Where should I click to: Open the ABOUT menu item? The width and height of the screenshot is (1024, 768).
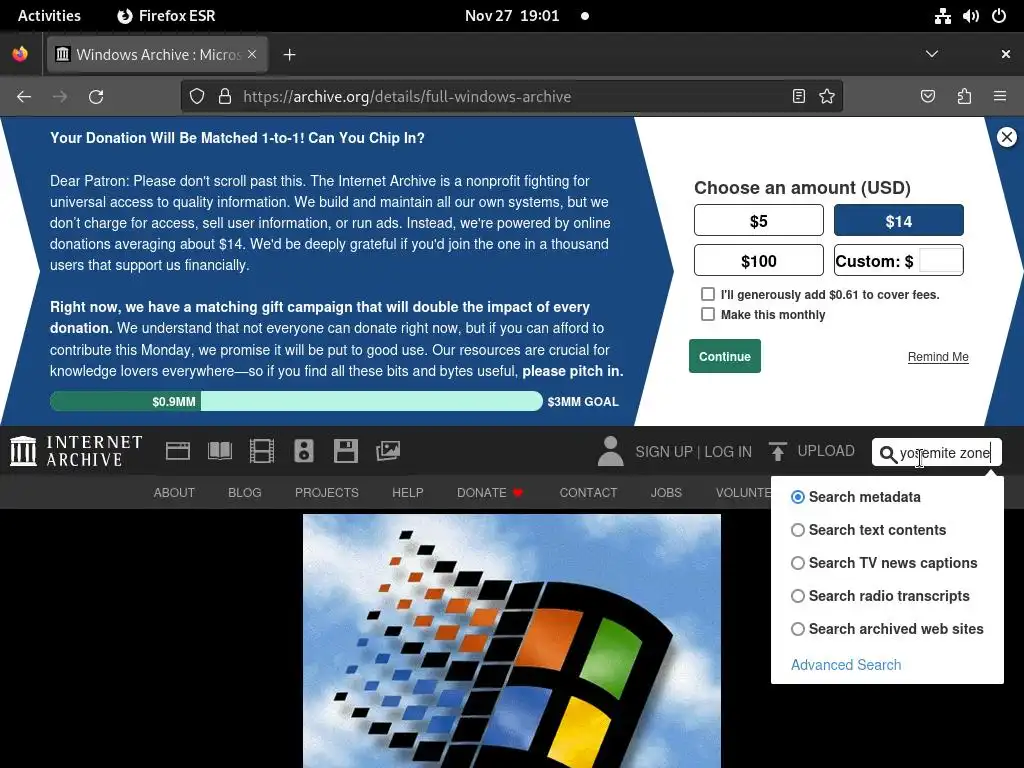(174, 492)
